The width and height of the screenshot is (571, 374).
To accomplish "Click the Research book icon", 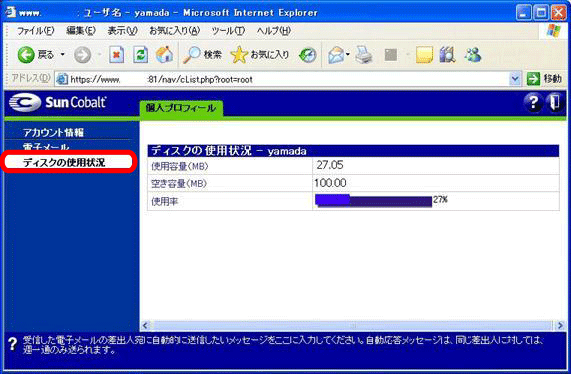I will 448,55.
